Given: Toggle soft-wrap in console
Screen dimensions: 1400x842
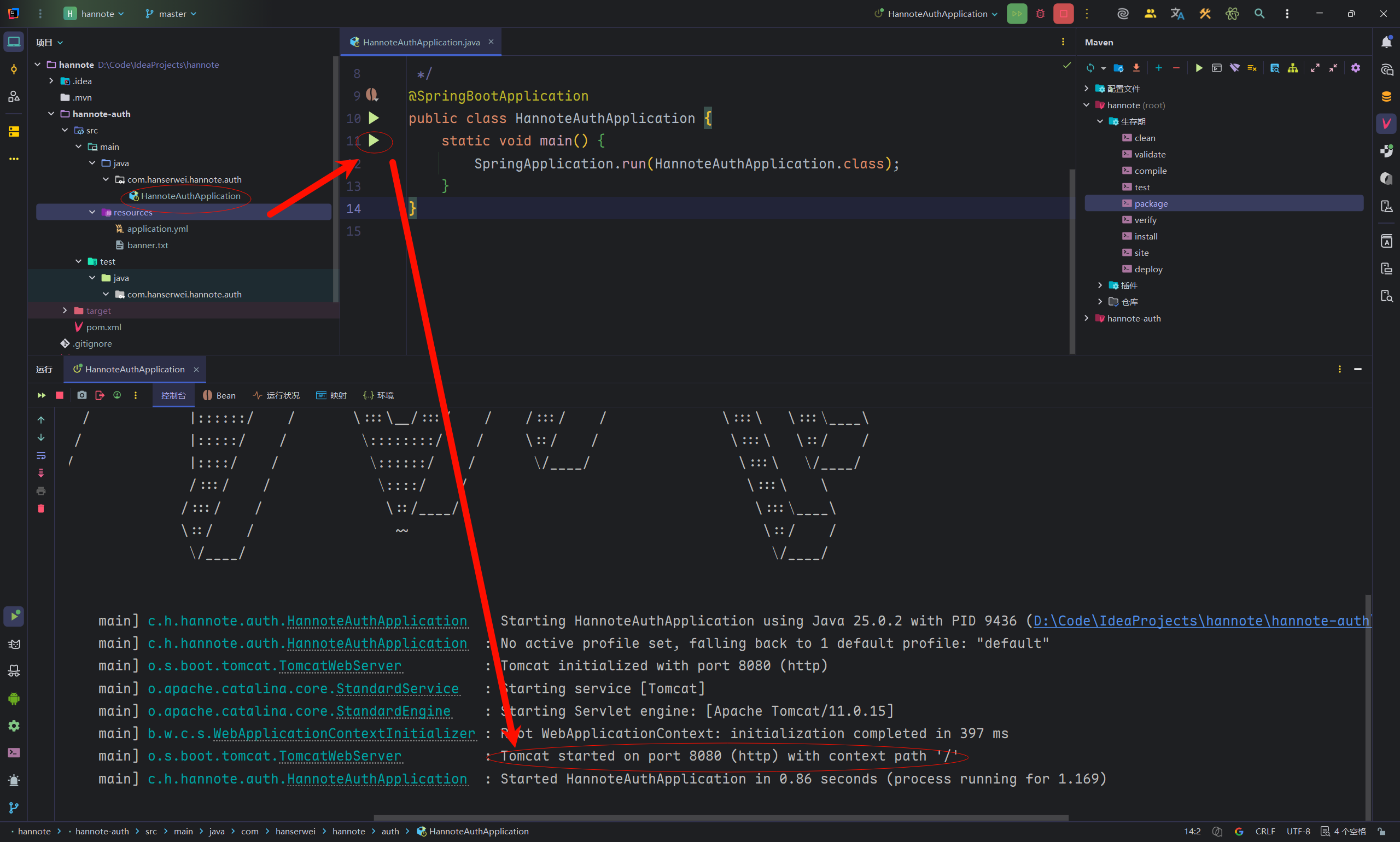Looking at the screenshot, I should (41, 455).
